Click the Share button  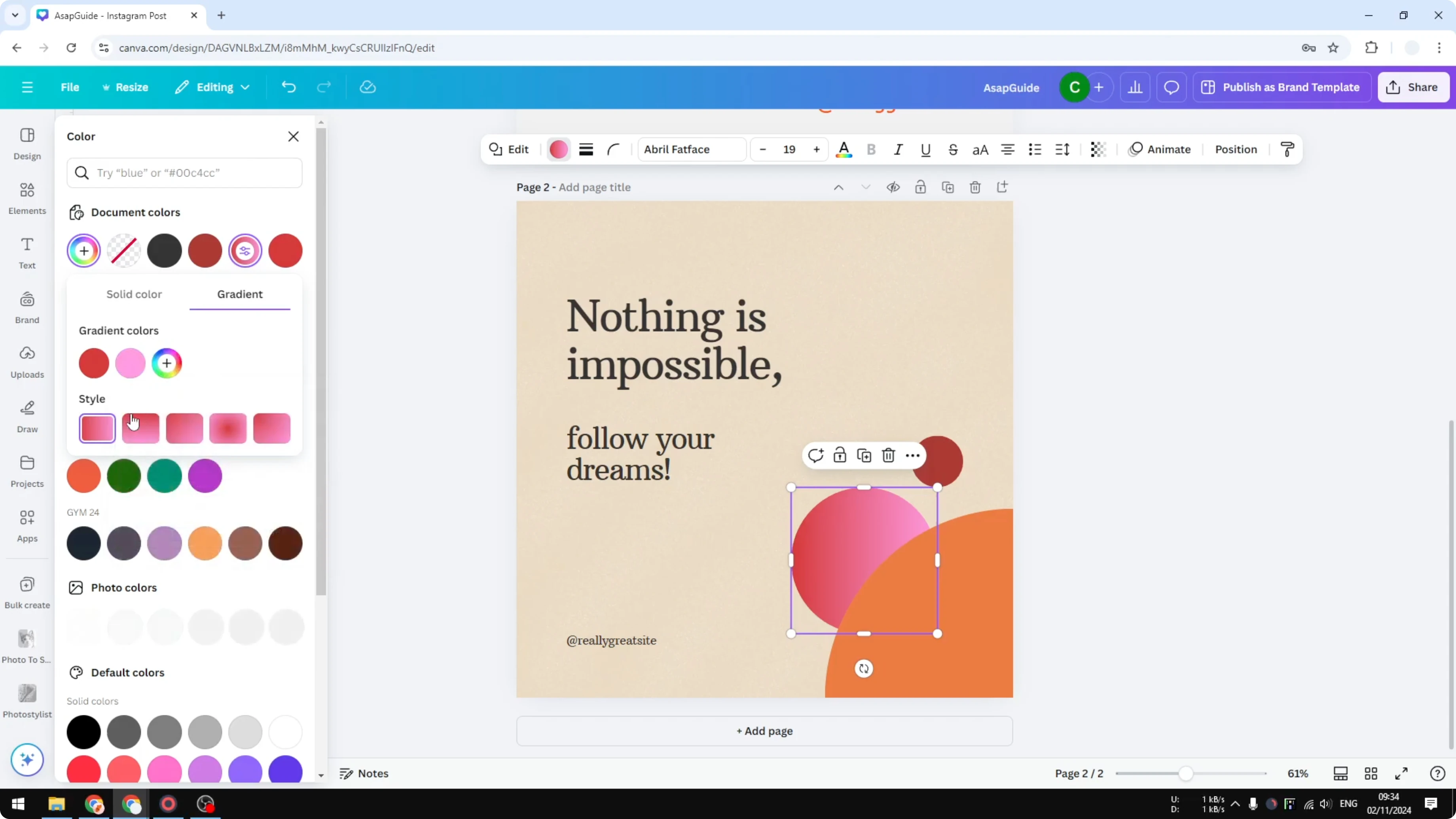(x=1413, y=87)
